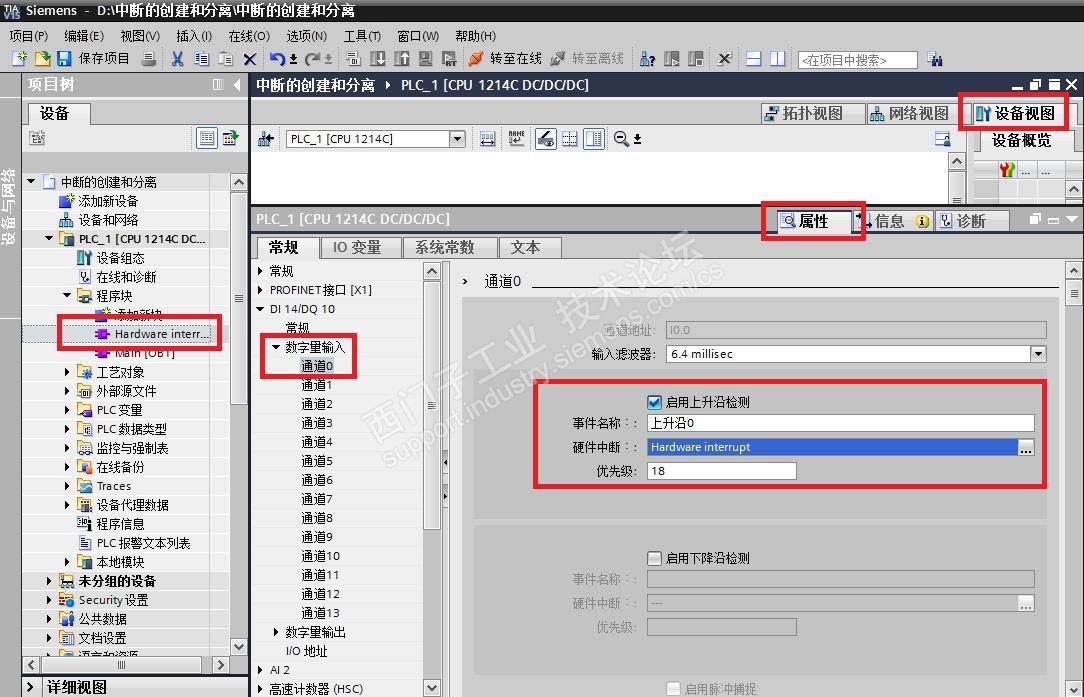Viewport: 1084px width, 697px height.
Task: Toggle 启用上升沿检测 checkbox
Action: click(654, 402)
